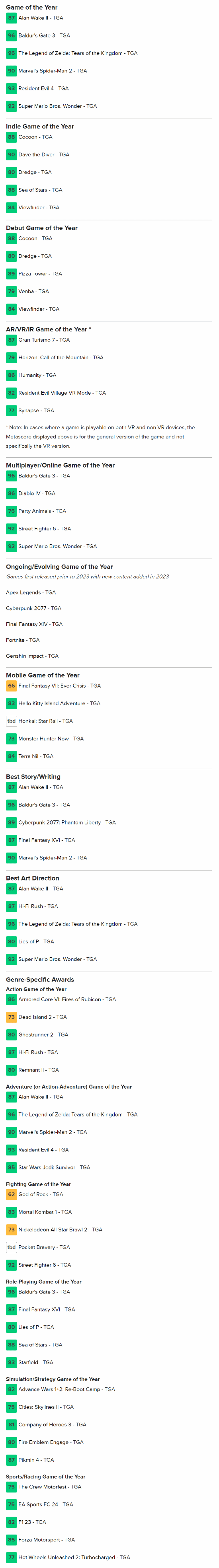The image size is (219, 1568).
Task: Click the 79 badge beside Venba
Action: coord(11,291)
